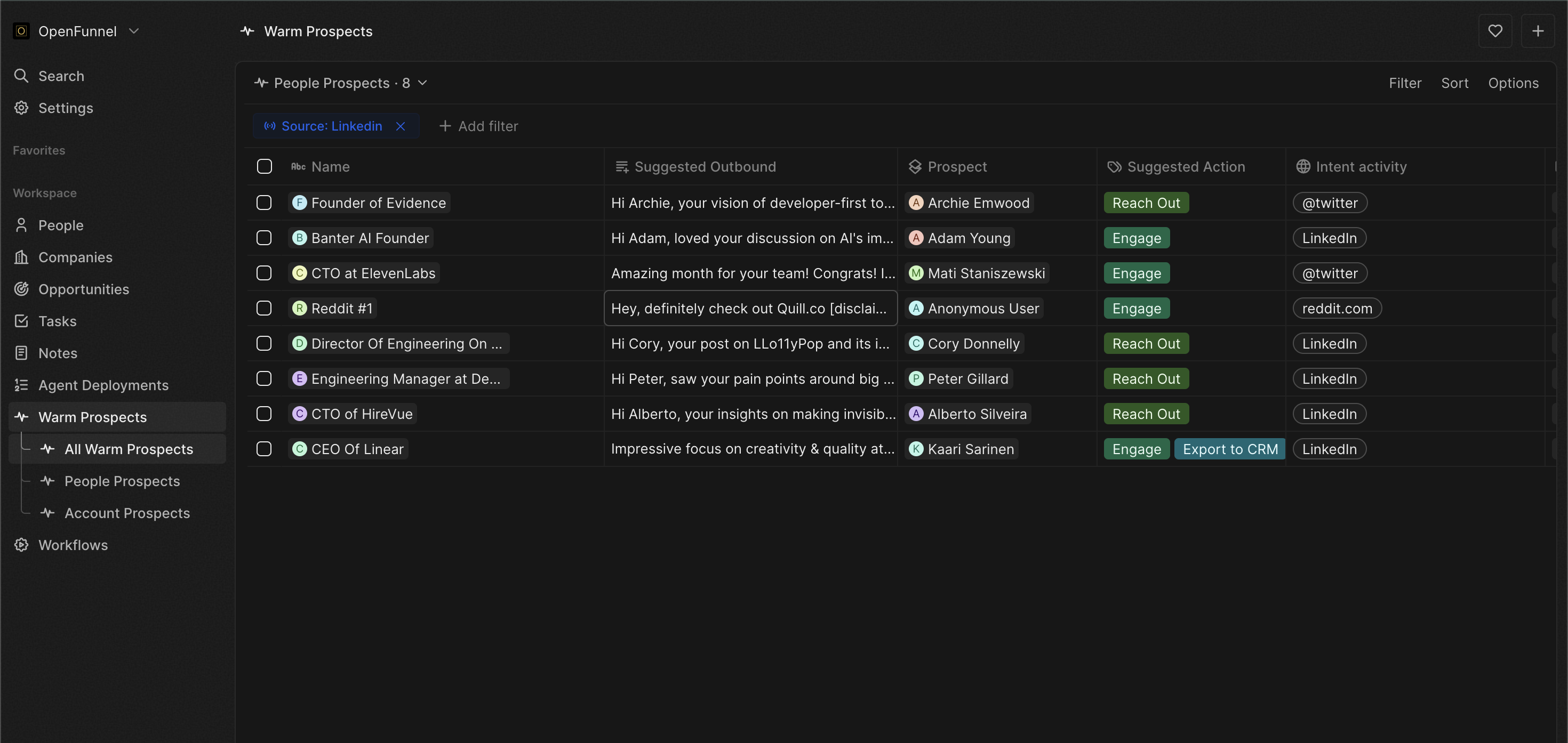This screenshot has height=743, width=1568.
Task: Check the Reddit #1 row checkbox
Action: coord(264,309)
